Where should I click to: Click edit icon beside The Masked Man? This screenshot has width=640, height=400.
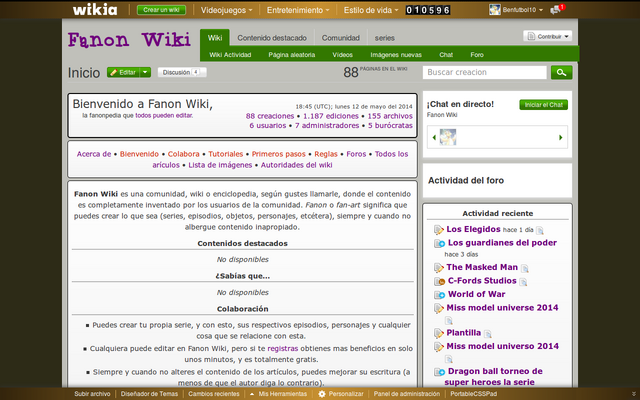coord(438,268)
